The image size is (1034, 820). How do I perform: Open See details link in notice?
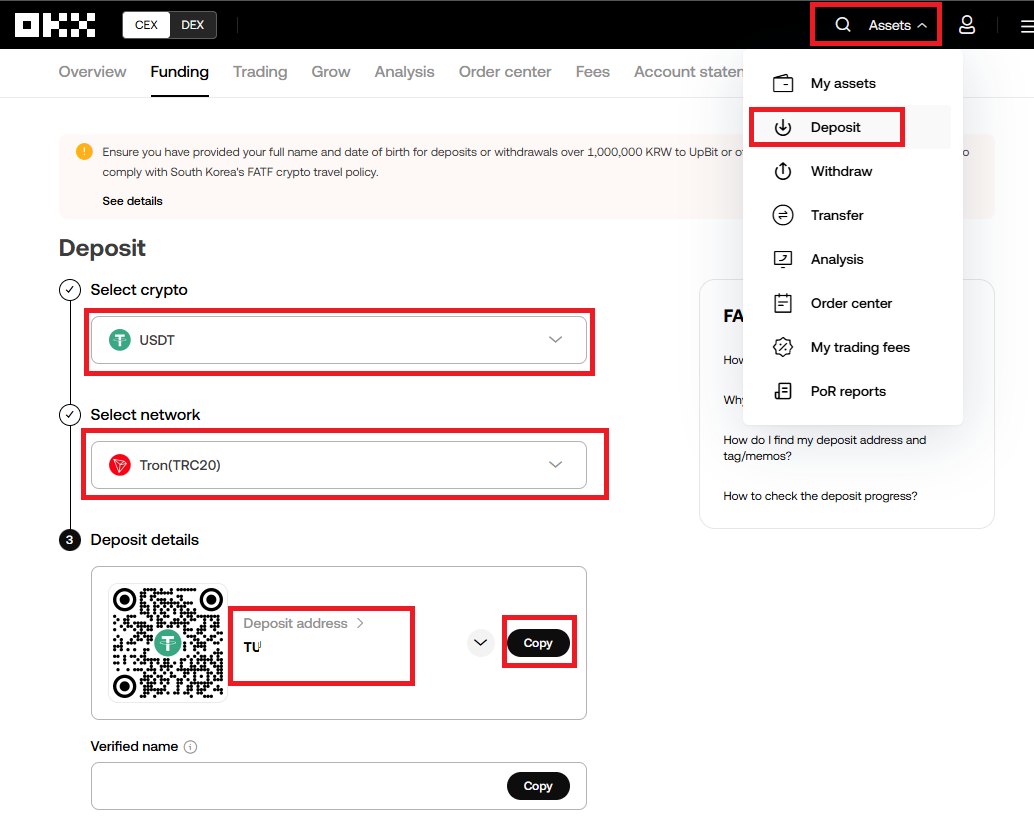[x=133, y=201]
